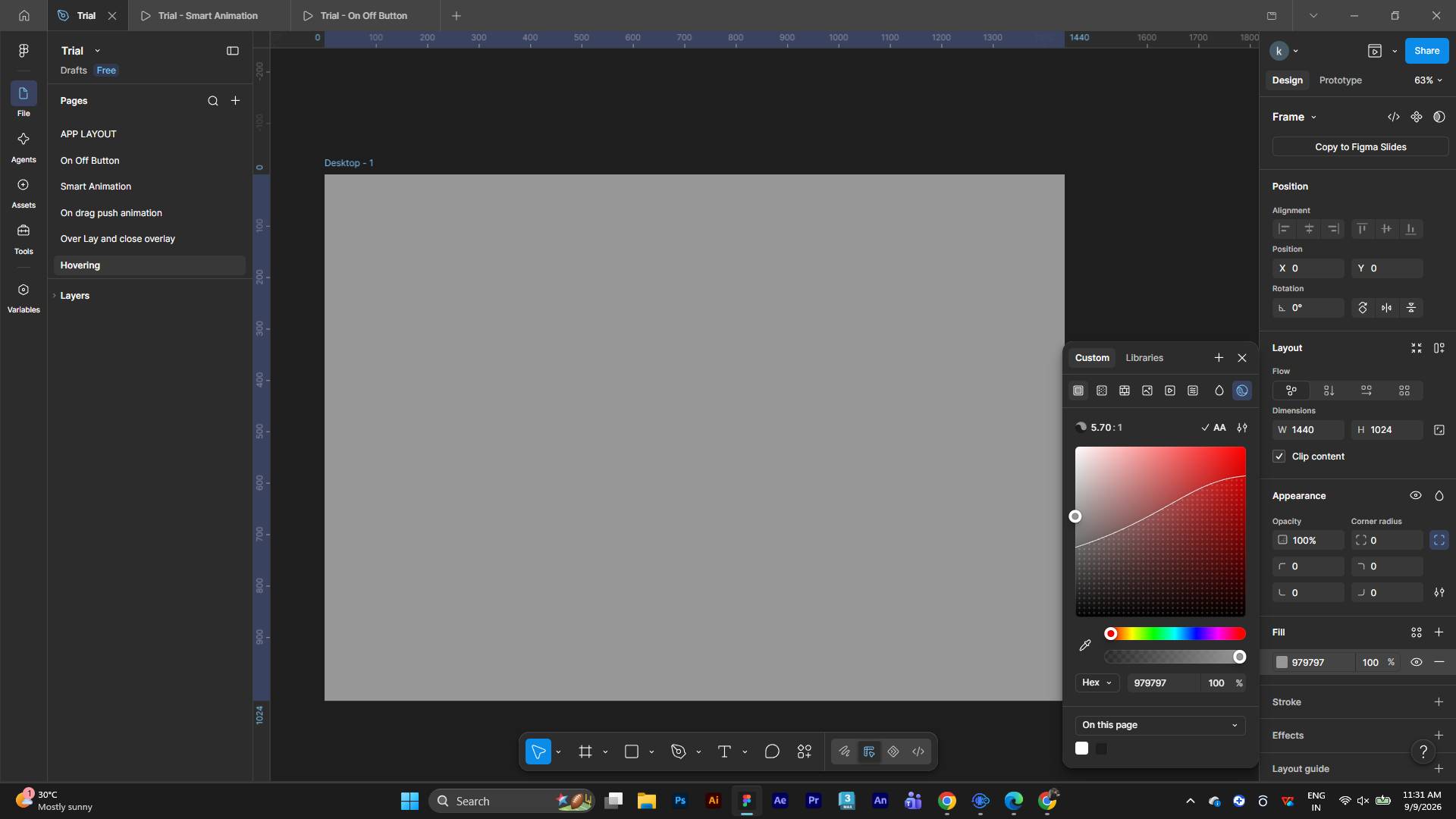Select the Frame tool in bottom toolbar

pos(585,752)
